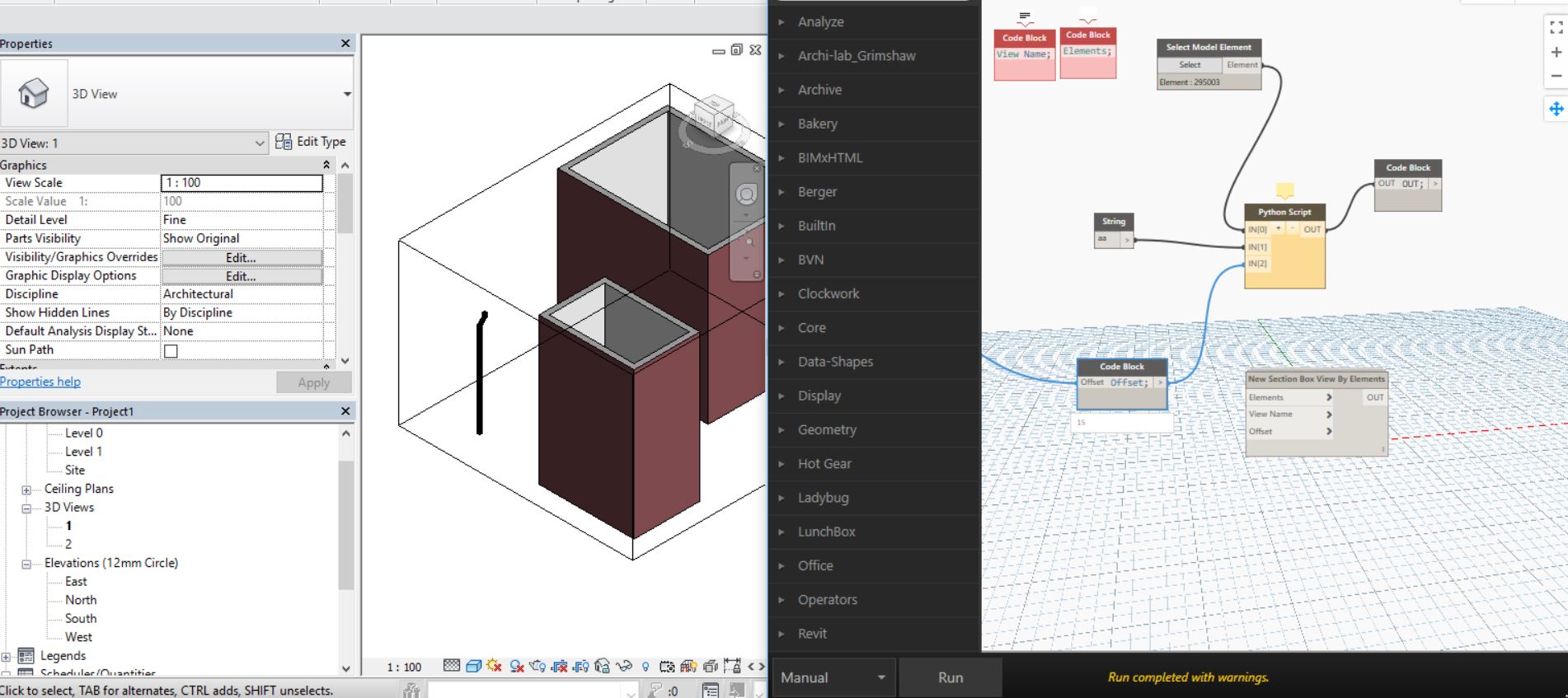This screenshot has width=1568, height=698.
Task: Toggle Sun Path icon in view bar
Action: click(x=494, y=666)
